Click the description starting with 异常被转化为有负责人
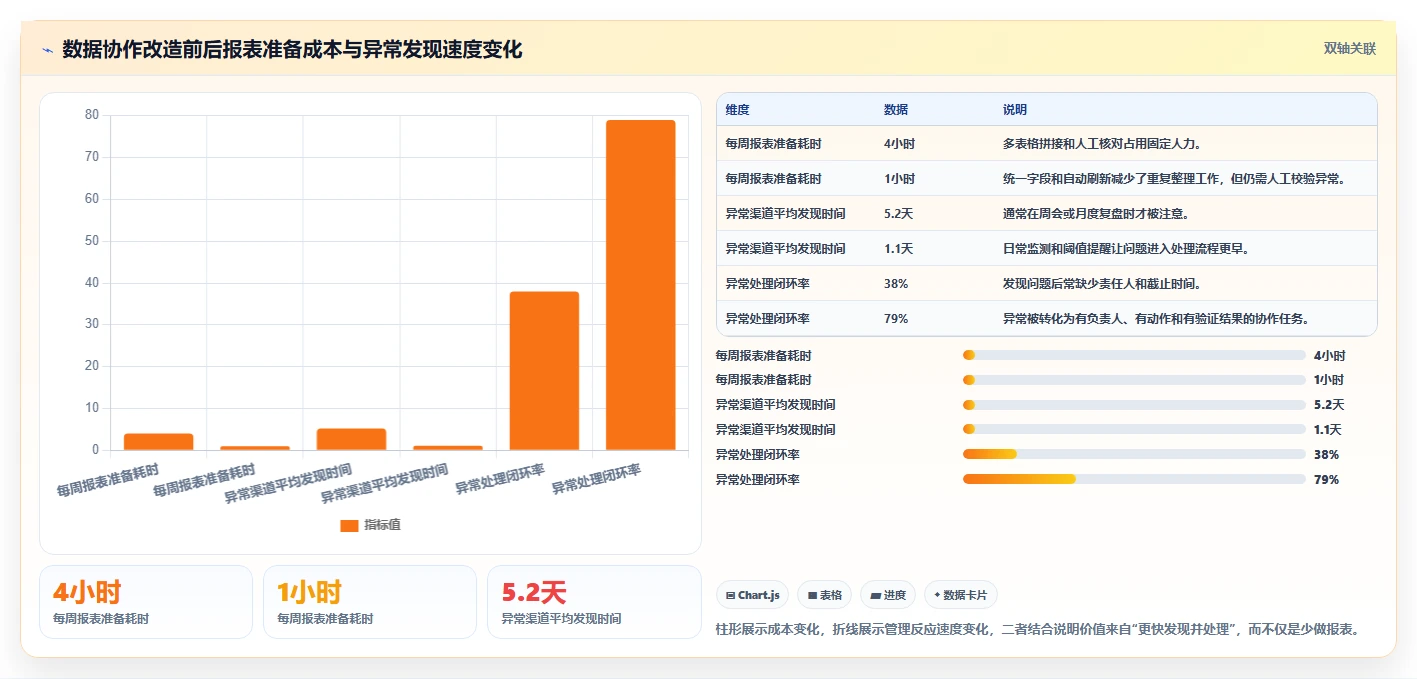 click(1157, 319)
